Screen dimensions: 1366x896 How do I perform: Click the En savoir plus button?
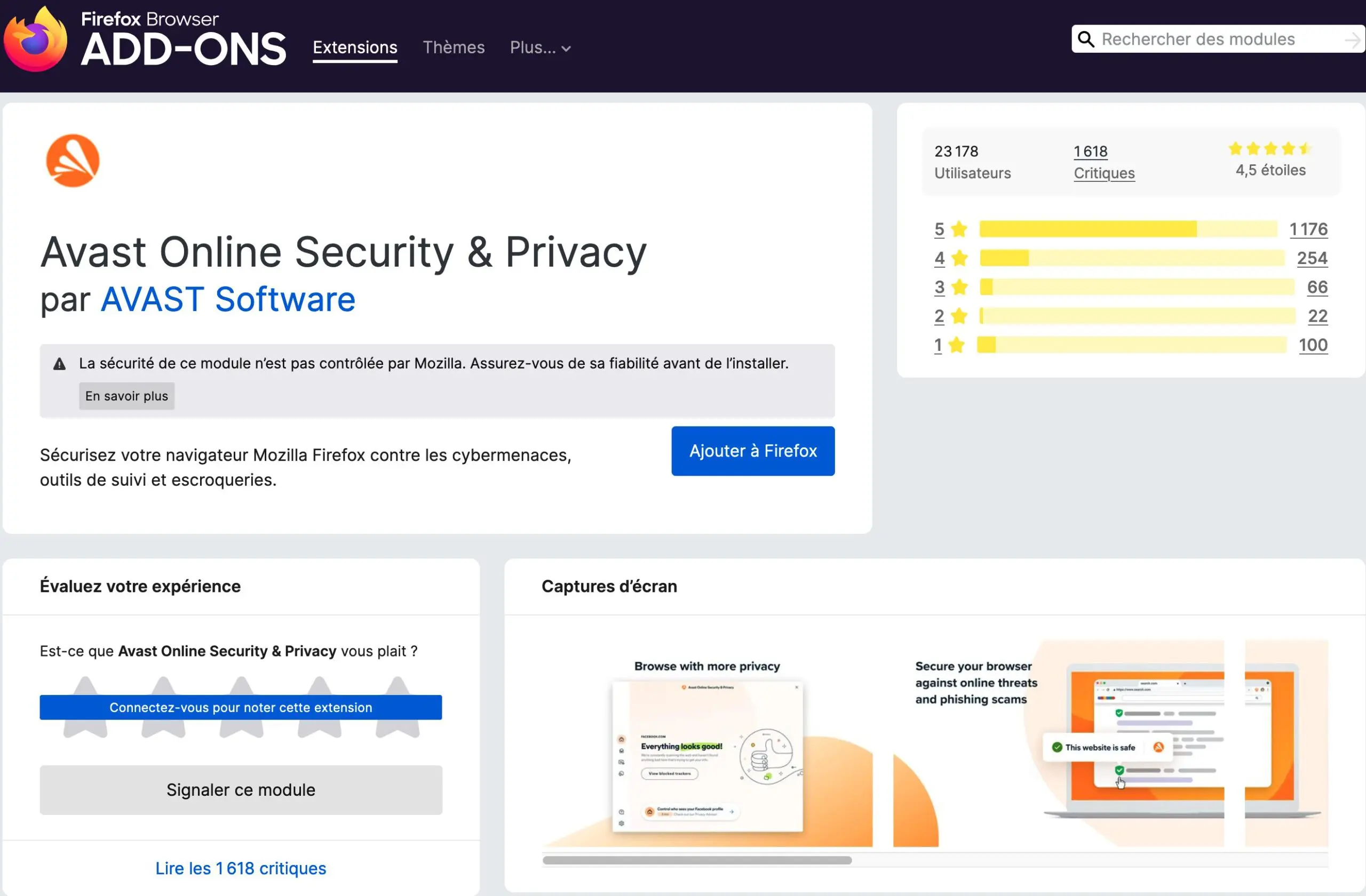tap(127, 396)
